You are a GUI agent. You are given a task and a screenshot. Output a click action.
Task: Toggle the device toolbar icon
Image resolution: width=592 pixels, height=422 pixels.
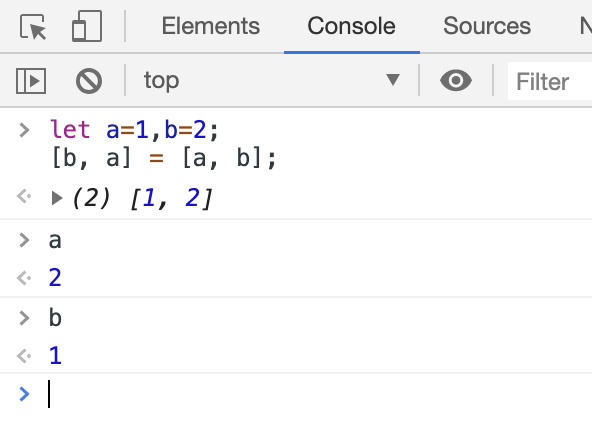point(87,26)
